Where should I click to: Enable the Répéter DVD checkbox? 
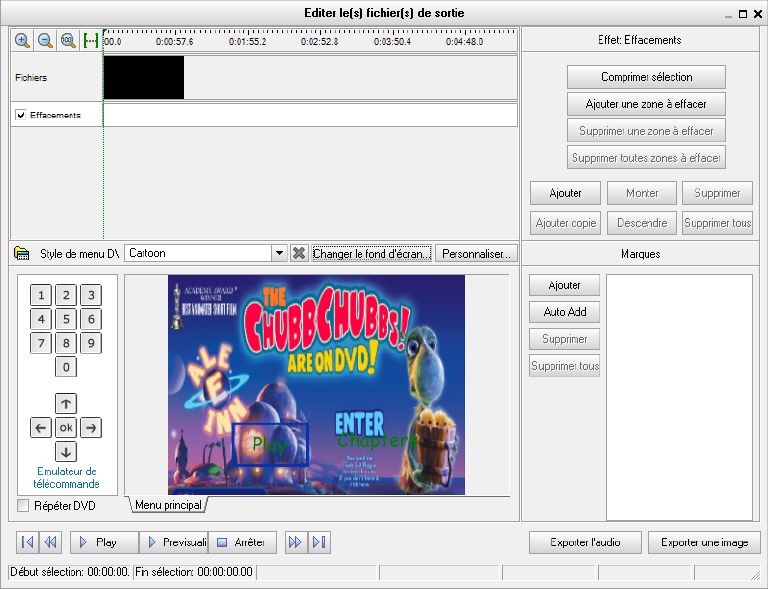[x=23, y=506]
